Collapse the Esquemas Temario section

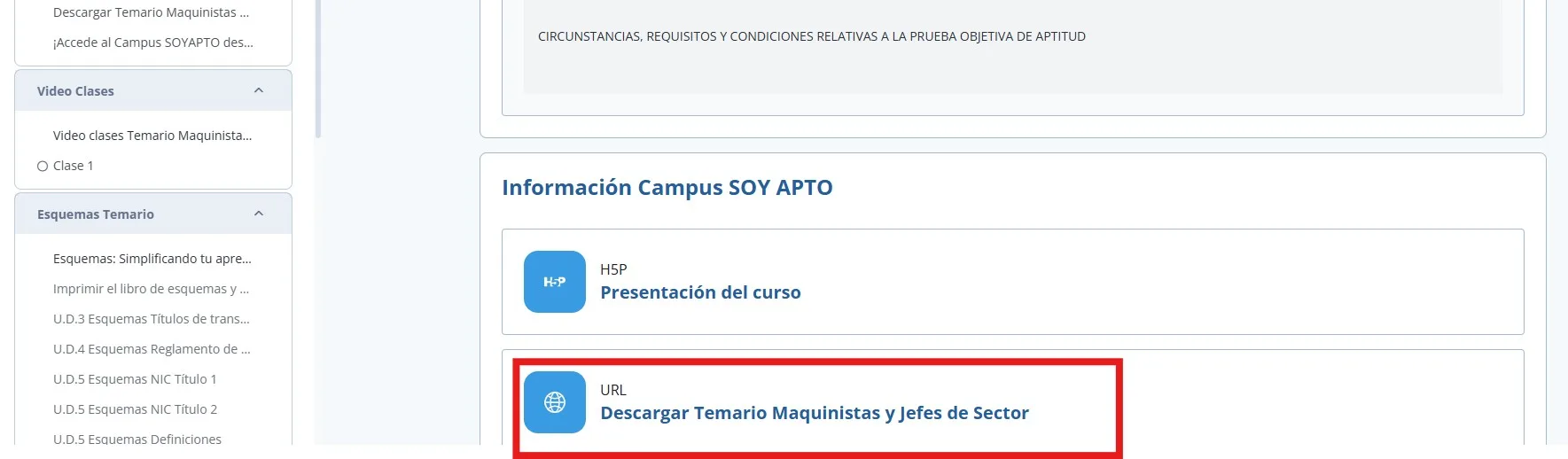pyautogui.click(x=259, y=214)
